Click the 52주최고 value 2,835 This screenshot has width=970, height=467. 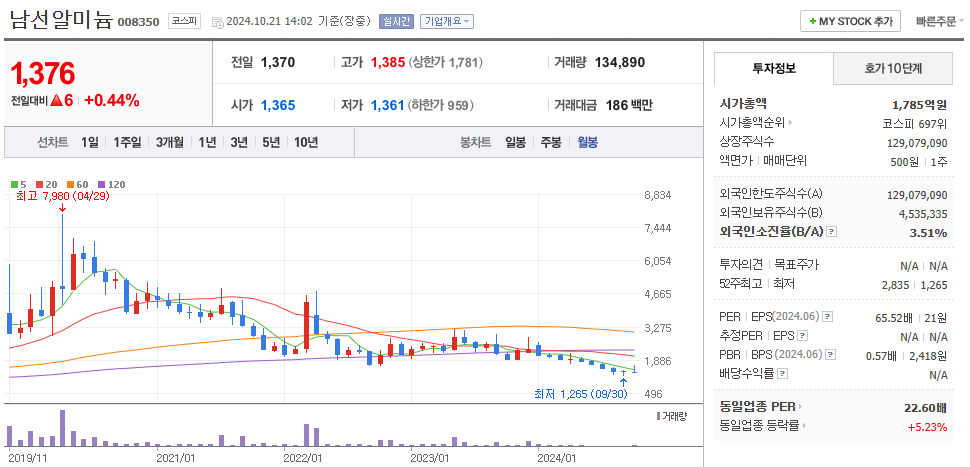[x=896, y=285]
